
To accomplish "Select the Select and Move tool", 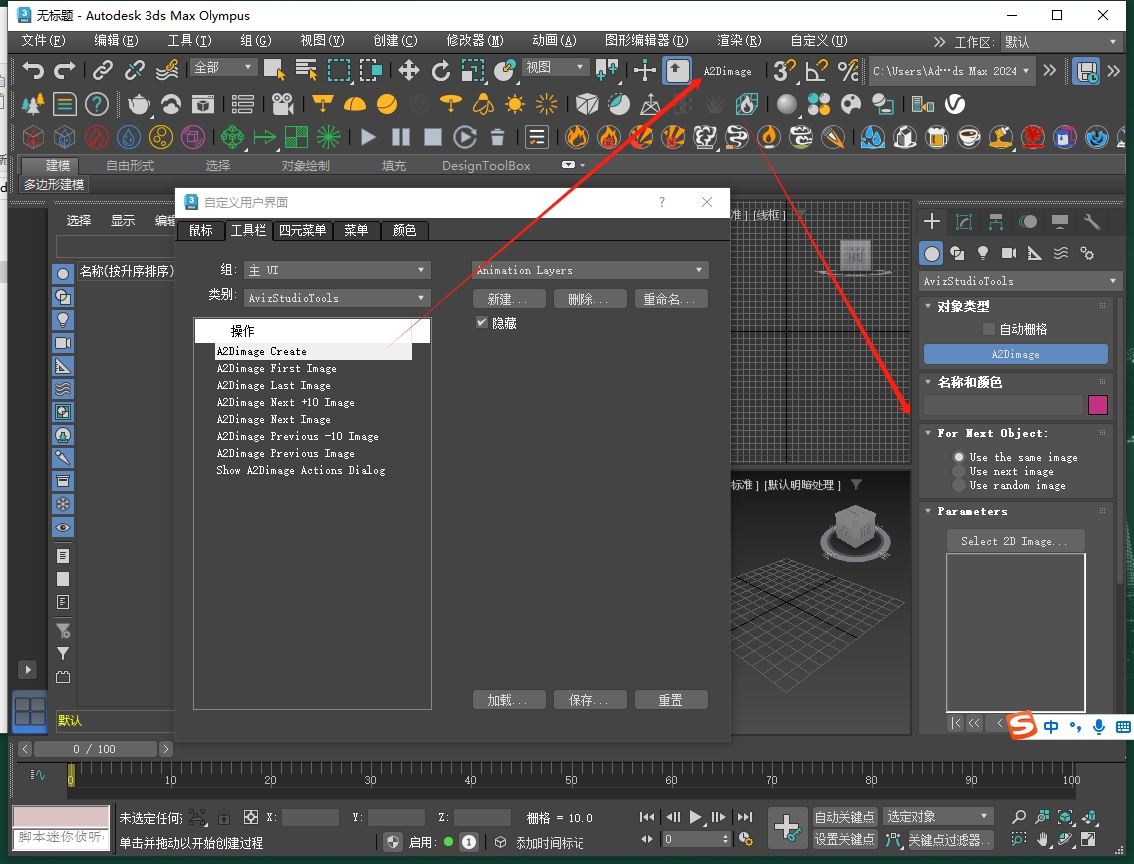I will (408, 70).
